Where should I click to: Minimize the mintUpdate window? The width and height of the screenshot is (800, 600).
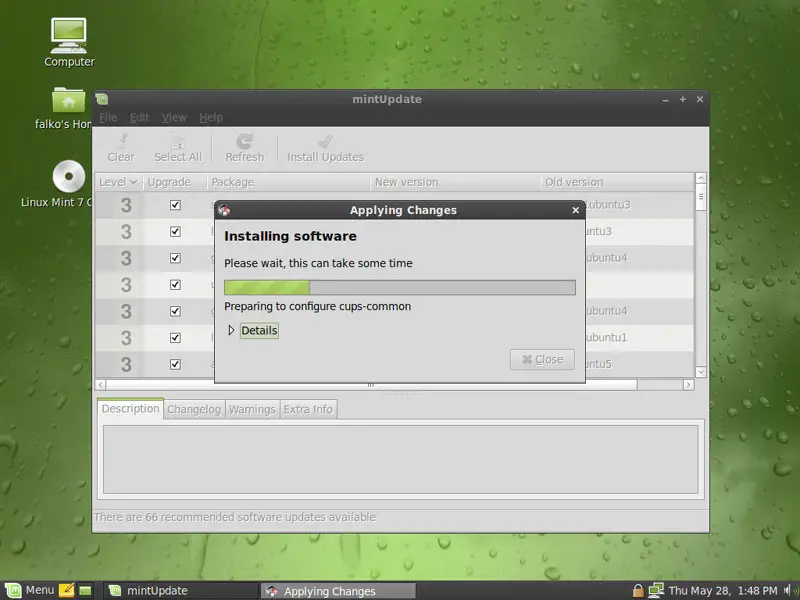pos(665,99)
